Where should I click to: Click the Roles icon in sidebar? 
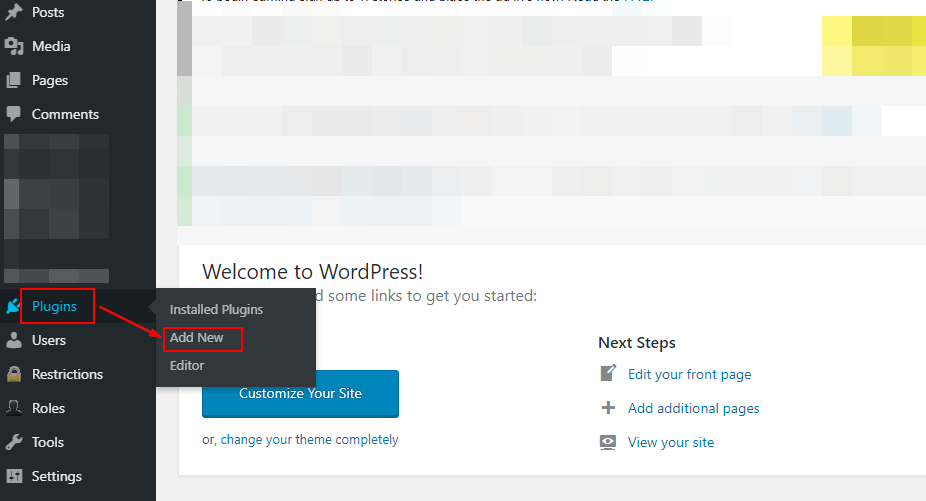pos(14,408)
